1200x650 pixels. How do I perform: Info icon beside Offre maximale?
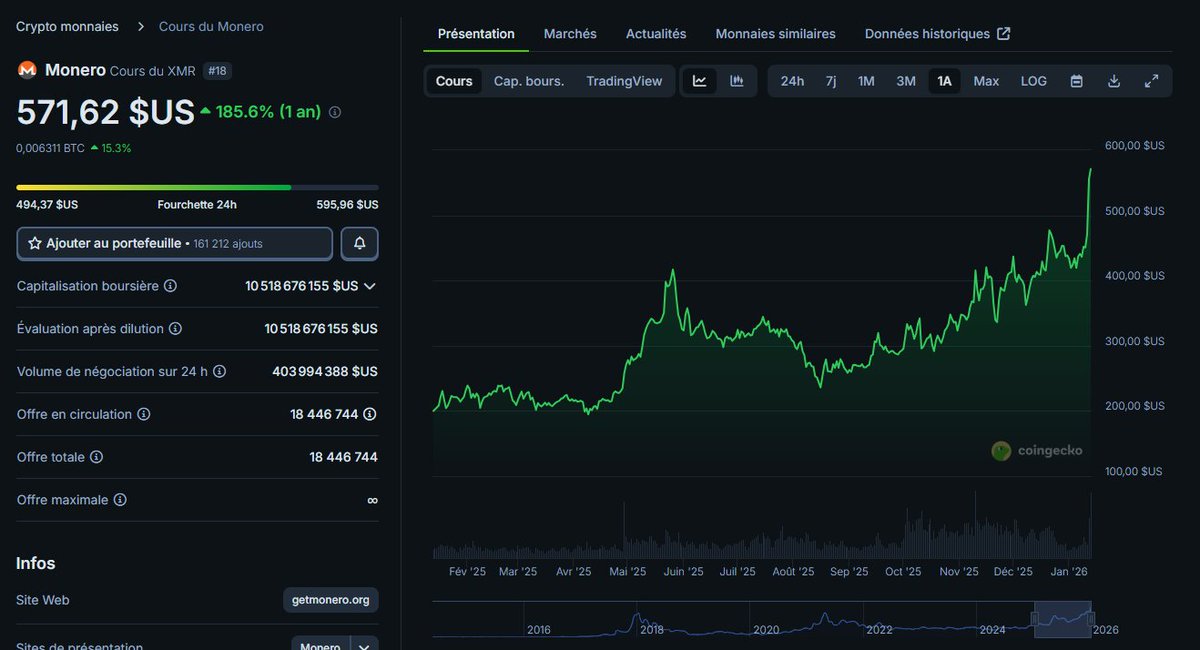pos(120,499)
